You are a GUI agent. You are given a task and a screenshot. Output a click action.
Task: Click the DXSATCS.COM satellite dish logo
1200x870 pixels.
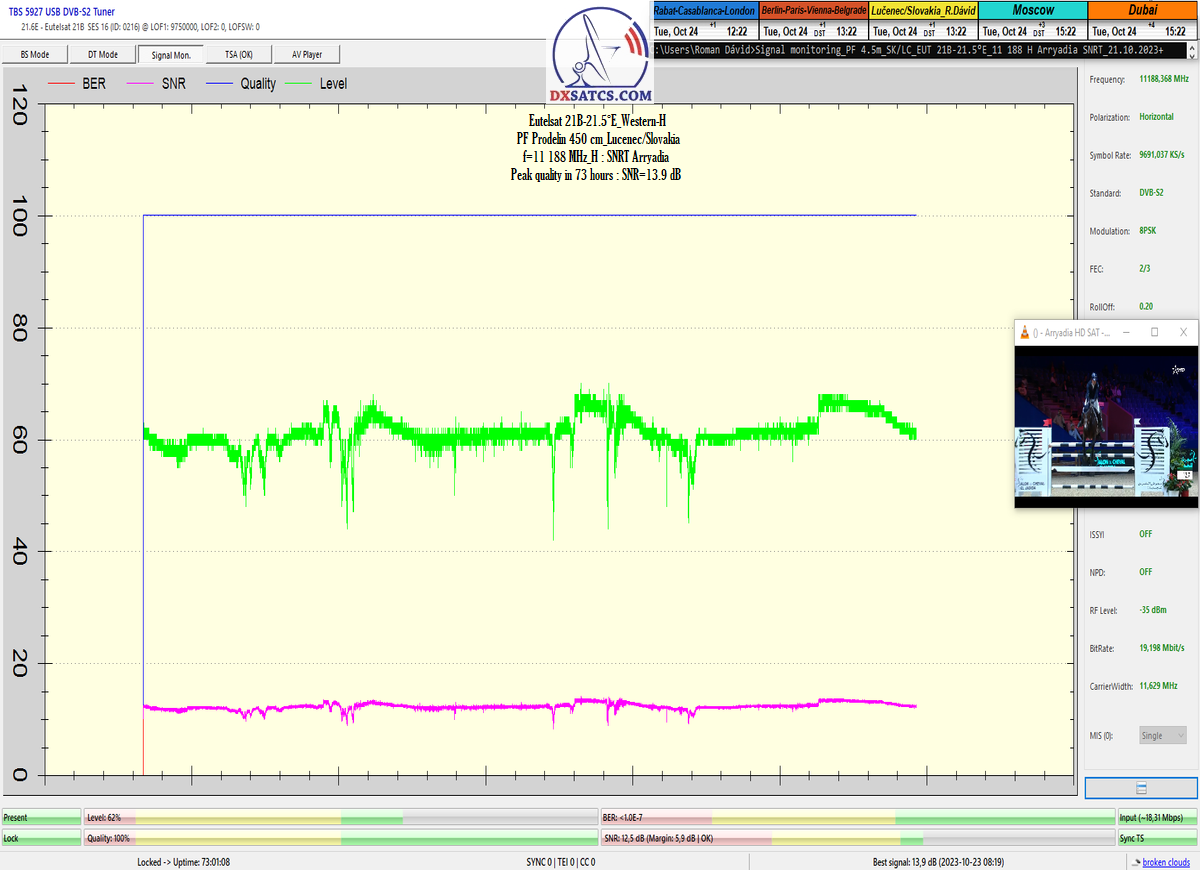tap(600, 56)
